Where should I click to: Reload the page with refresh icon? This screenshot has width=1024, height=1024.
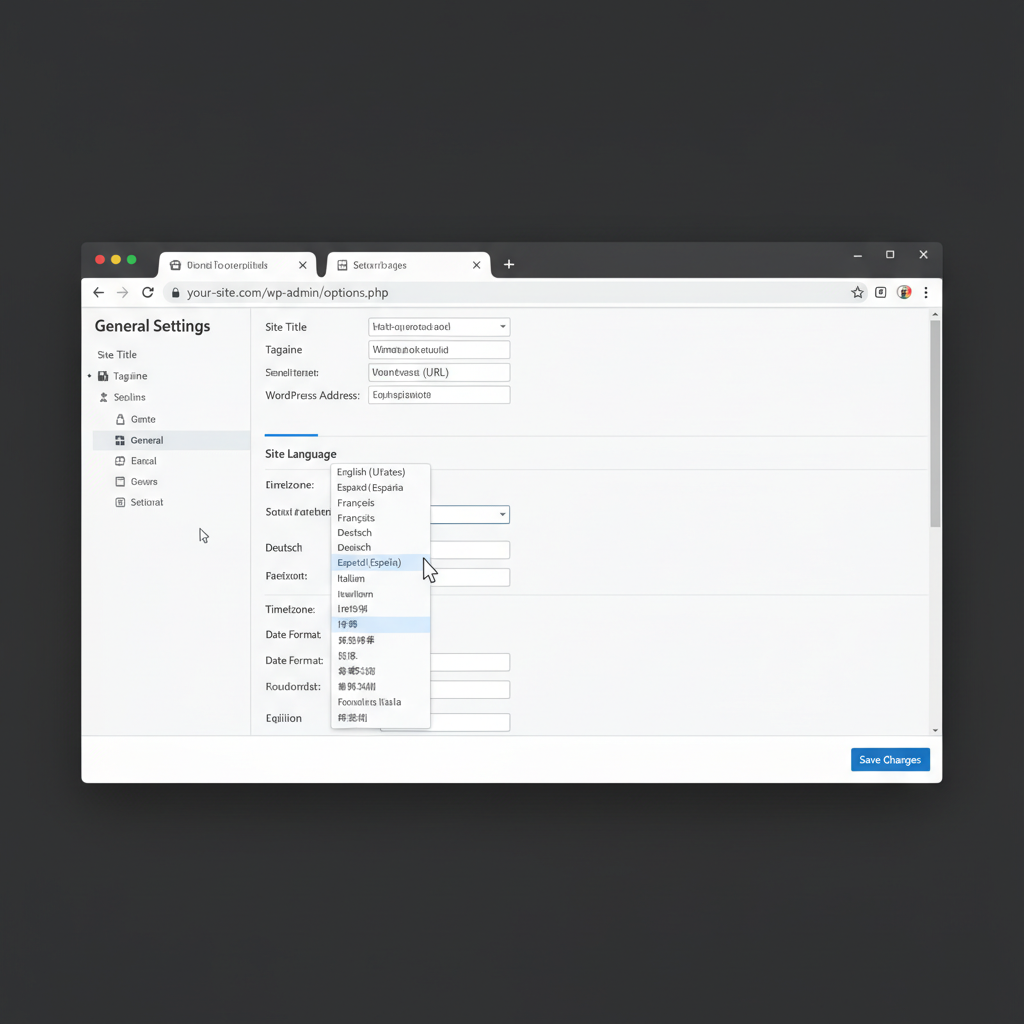point(148,293)
